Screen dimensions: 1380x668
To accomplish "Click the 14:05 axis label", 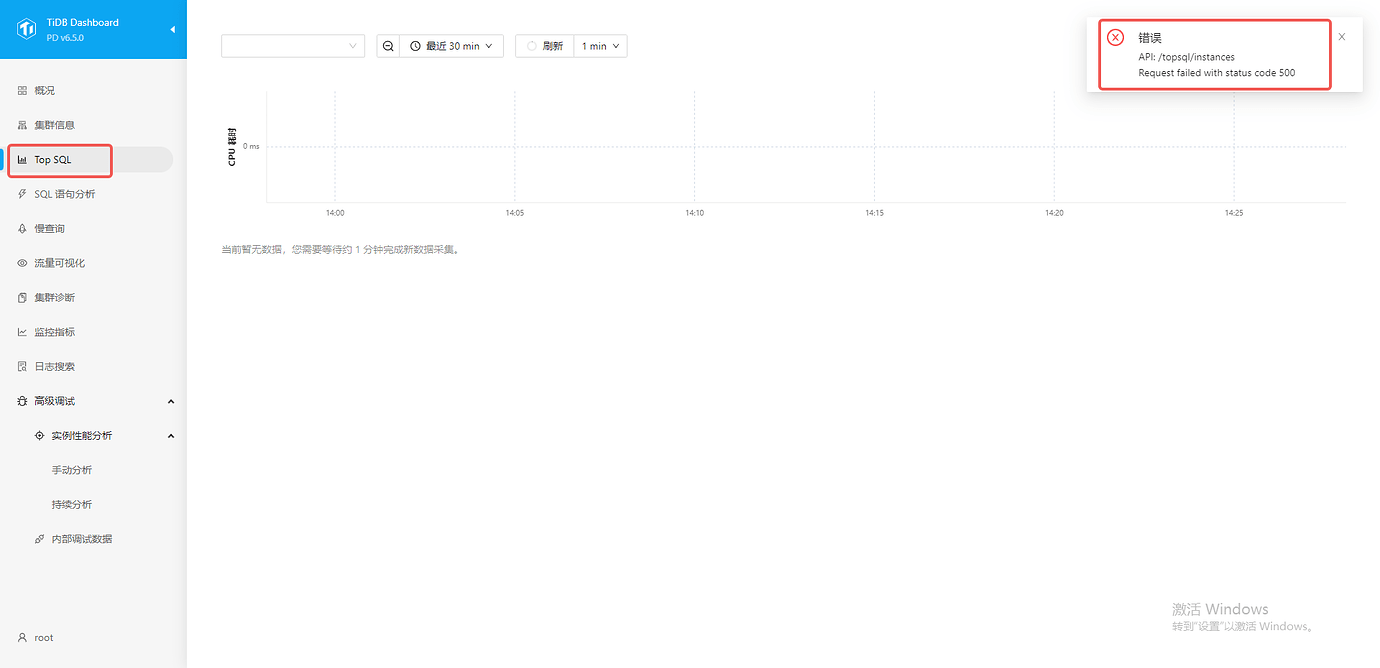I will (x=515, y=213).
